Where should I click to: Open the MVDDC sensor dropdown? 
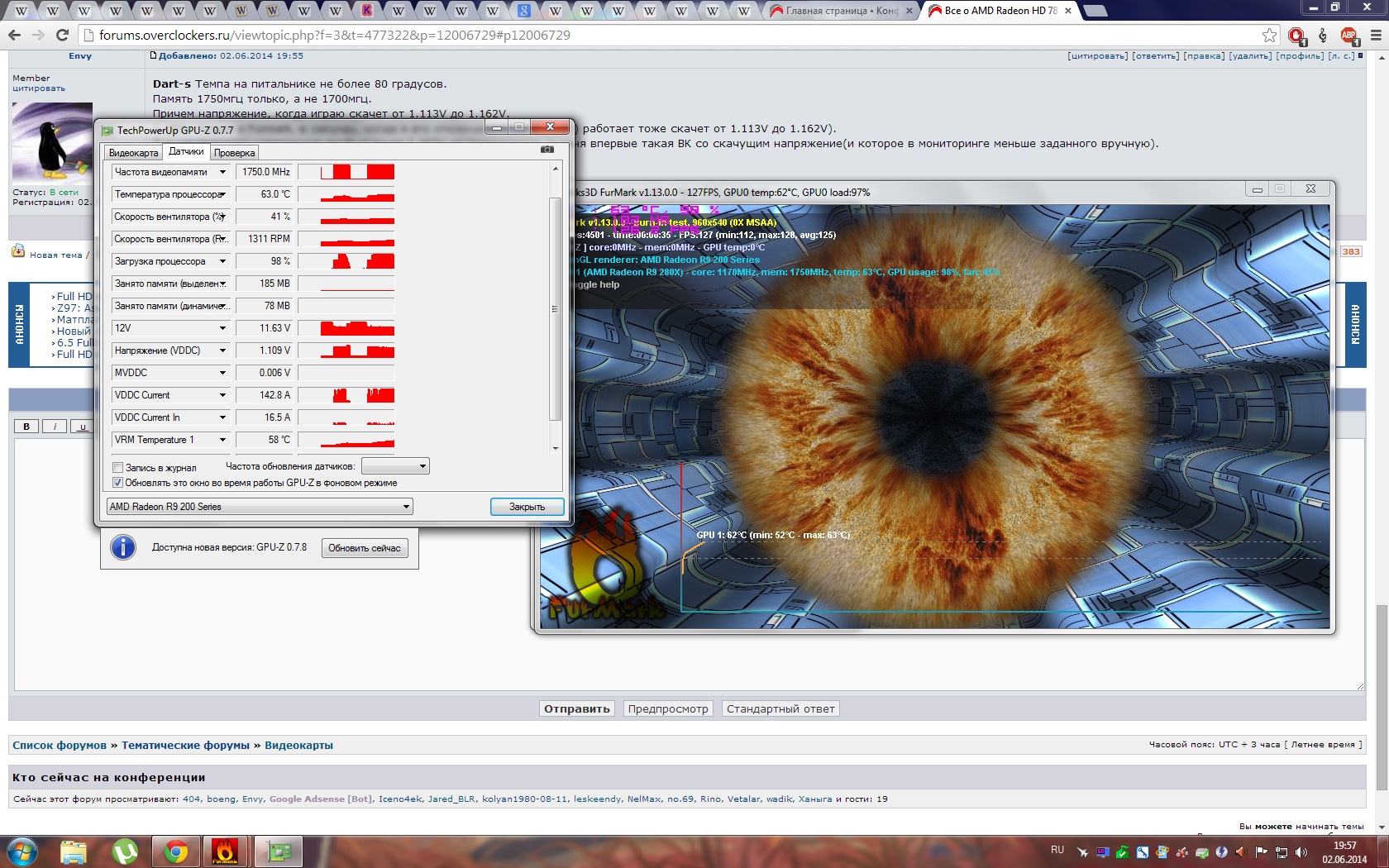pos(222,373)
